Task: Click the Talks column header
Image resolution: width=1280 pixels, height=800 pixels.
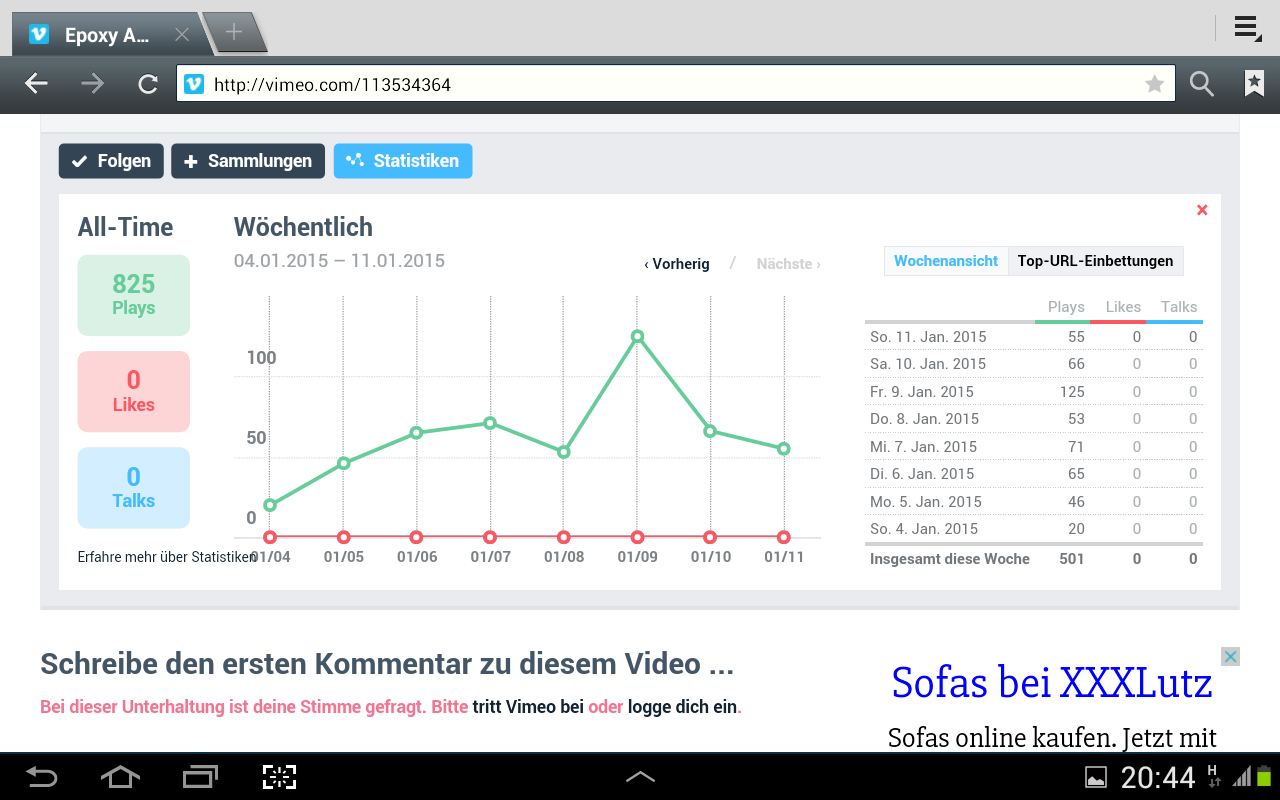Action: (1179, 307)
